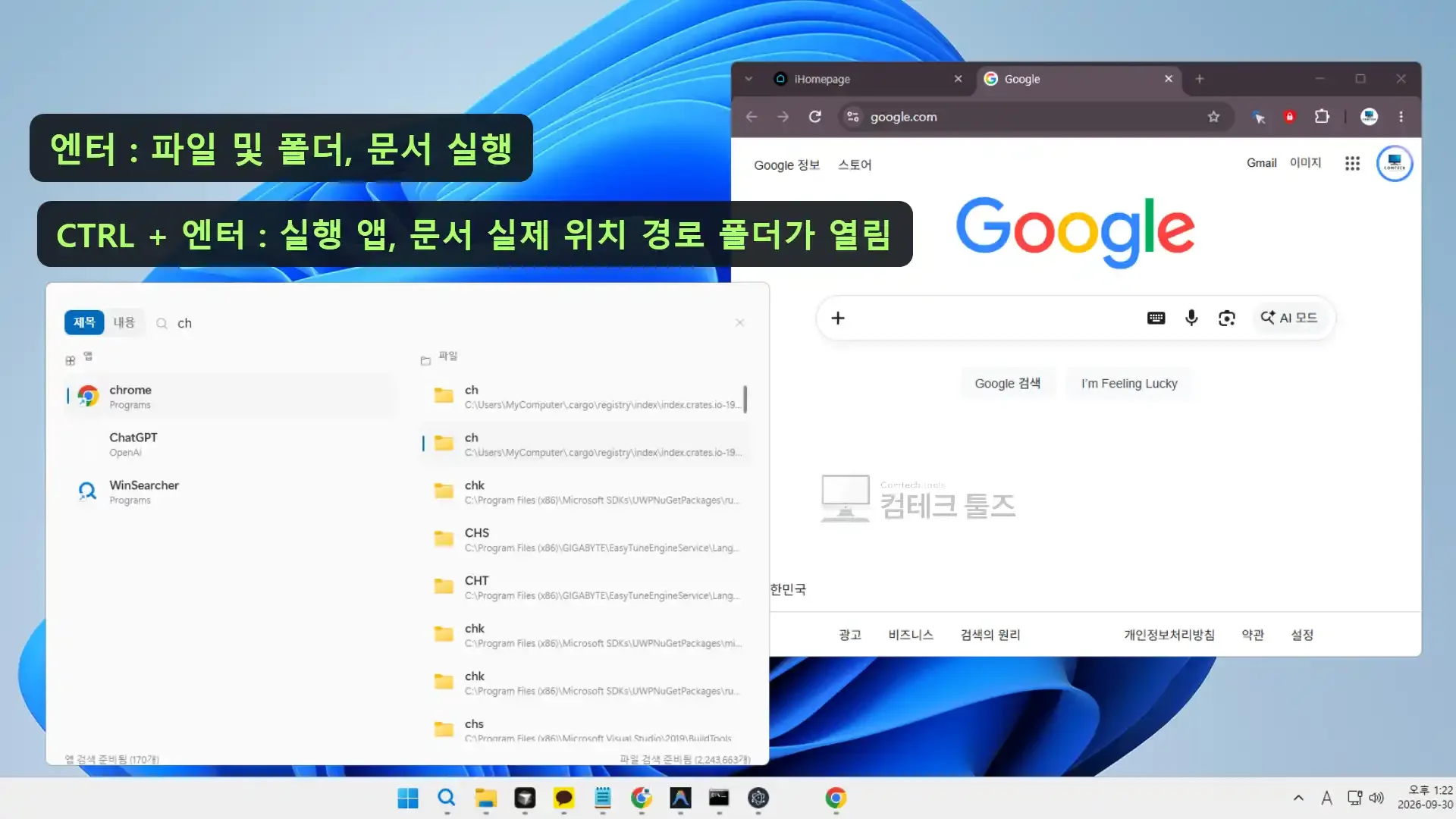The height and width of the screenshot is (819, 1456).
Task: Open ChatGPT OpenAI app result
Action: click(x=231, y=444)
